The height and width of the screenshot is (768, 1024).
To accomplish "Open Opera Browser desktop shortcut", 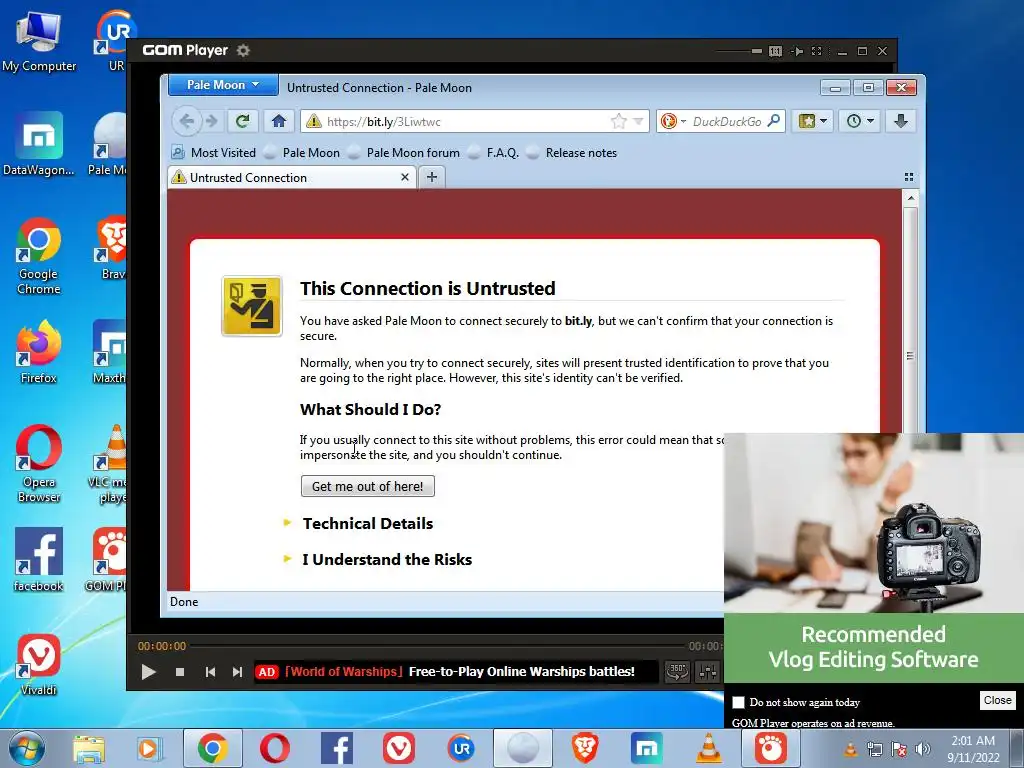I will pos(39,464).
